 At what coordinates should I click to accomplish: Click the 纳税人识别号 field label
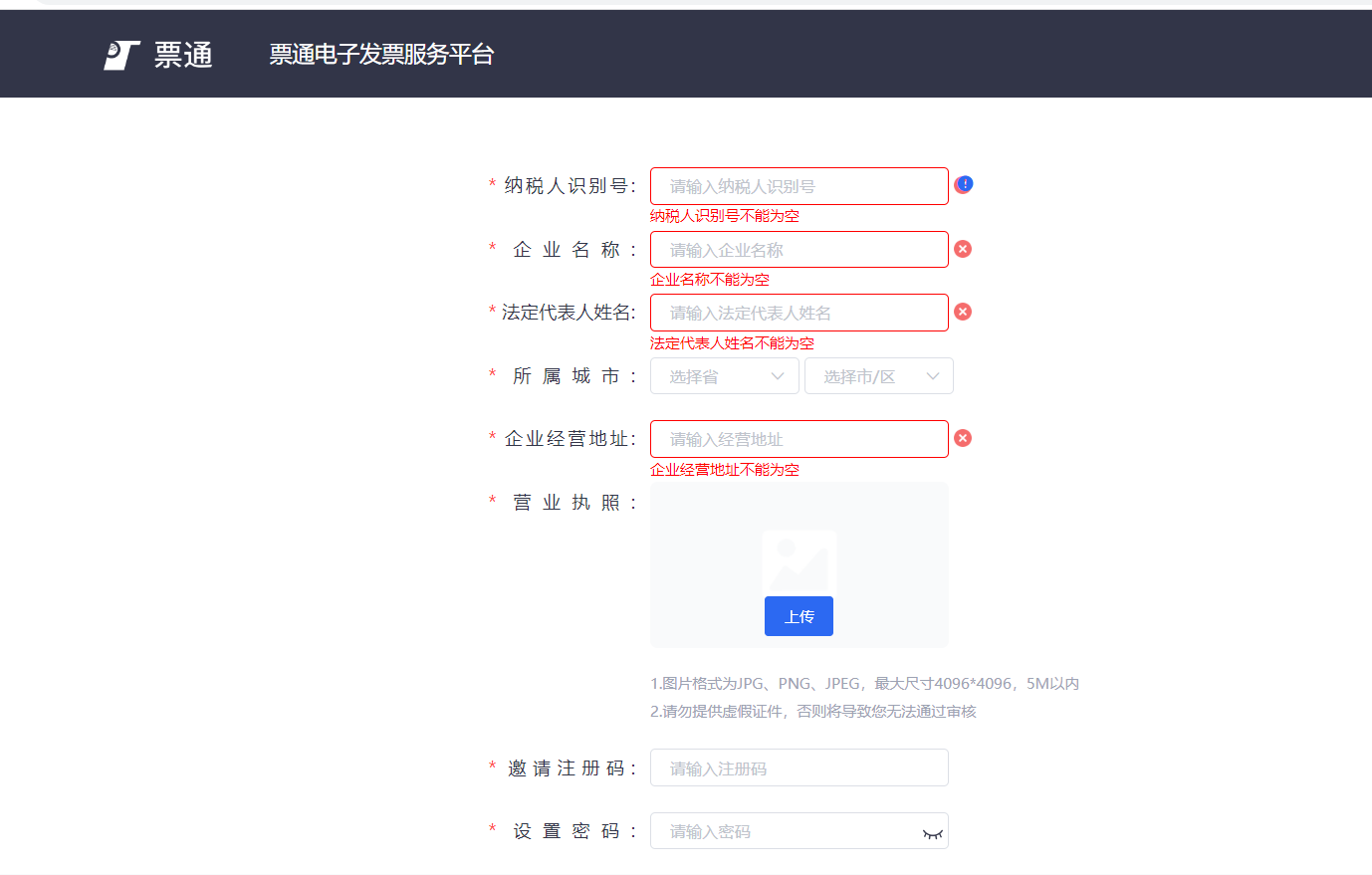[x=569, y=185]
